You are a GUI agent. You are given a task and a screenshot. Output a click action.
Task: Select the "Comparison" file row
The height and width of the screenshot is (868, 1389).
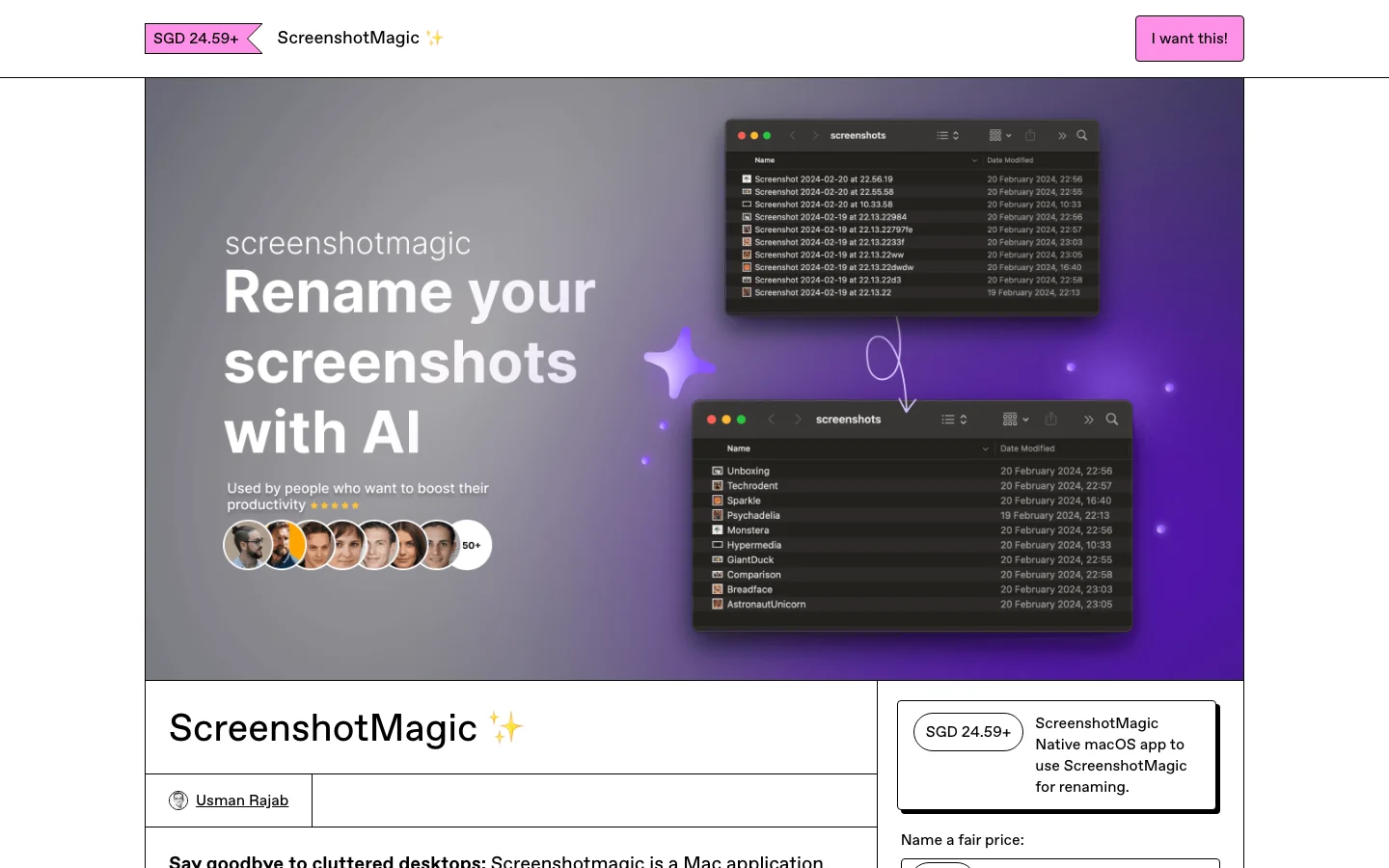(x=912, y=575)
